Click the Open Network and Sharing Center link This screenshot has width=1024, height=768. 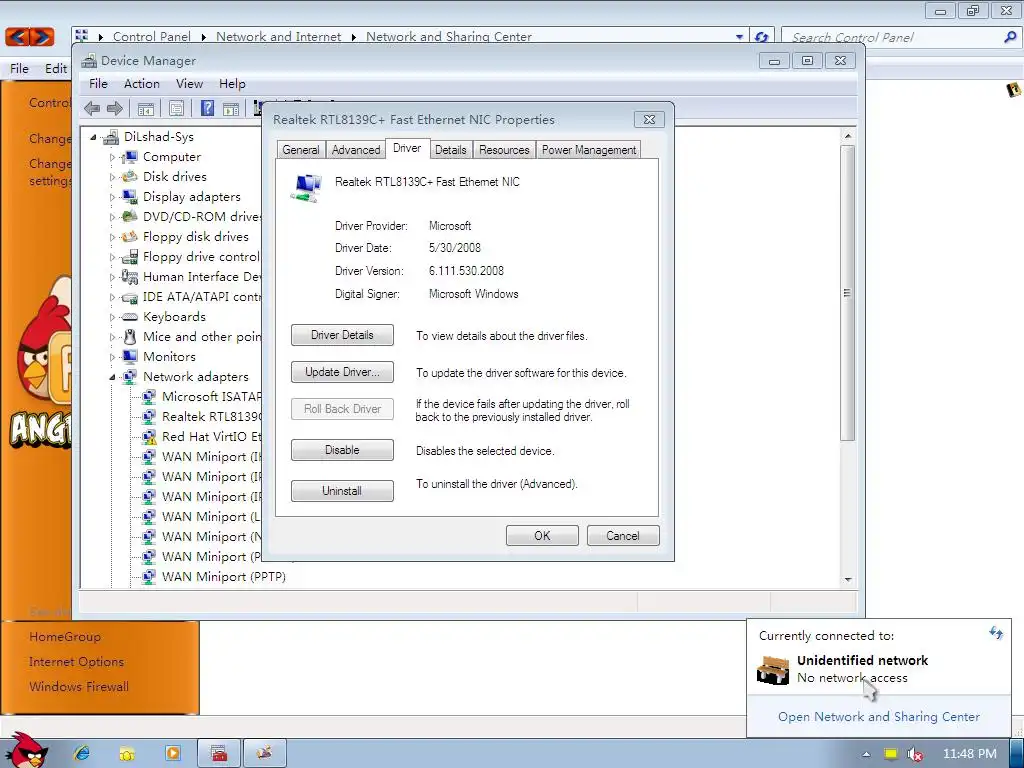pyautogui.click(x=878, y=716)
